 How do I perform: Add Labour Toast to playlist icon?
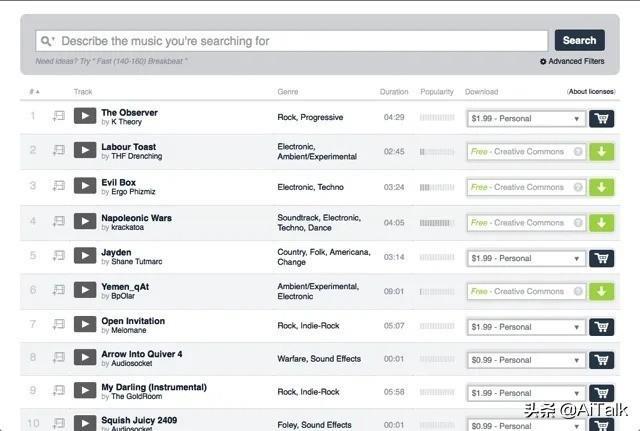pyautogui.click(x=59, y=151)
